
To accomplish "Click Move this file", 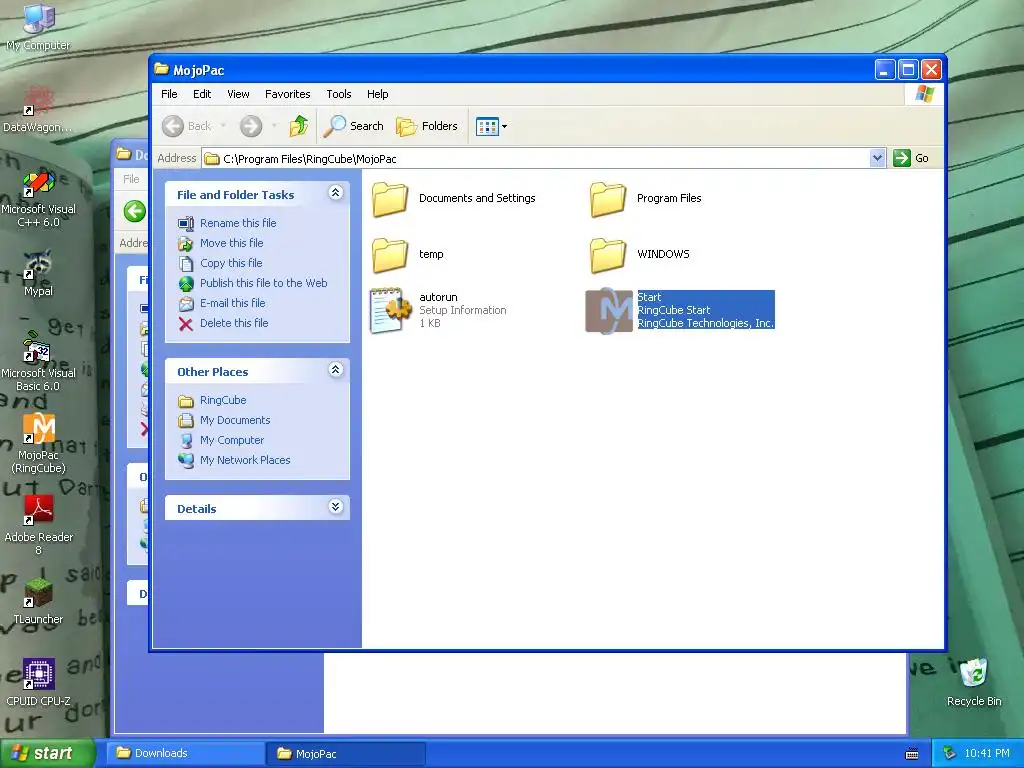I will pos(232,243).
